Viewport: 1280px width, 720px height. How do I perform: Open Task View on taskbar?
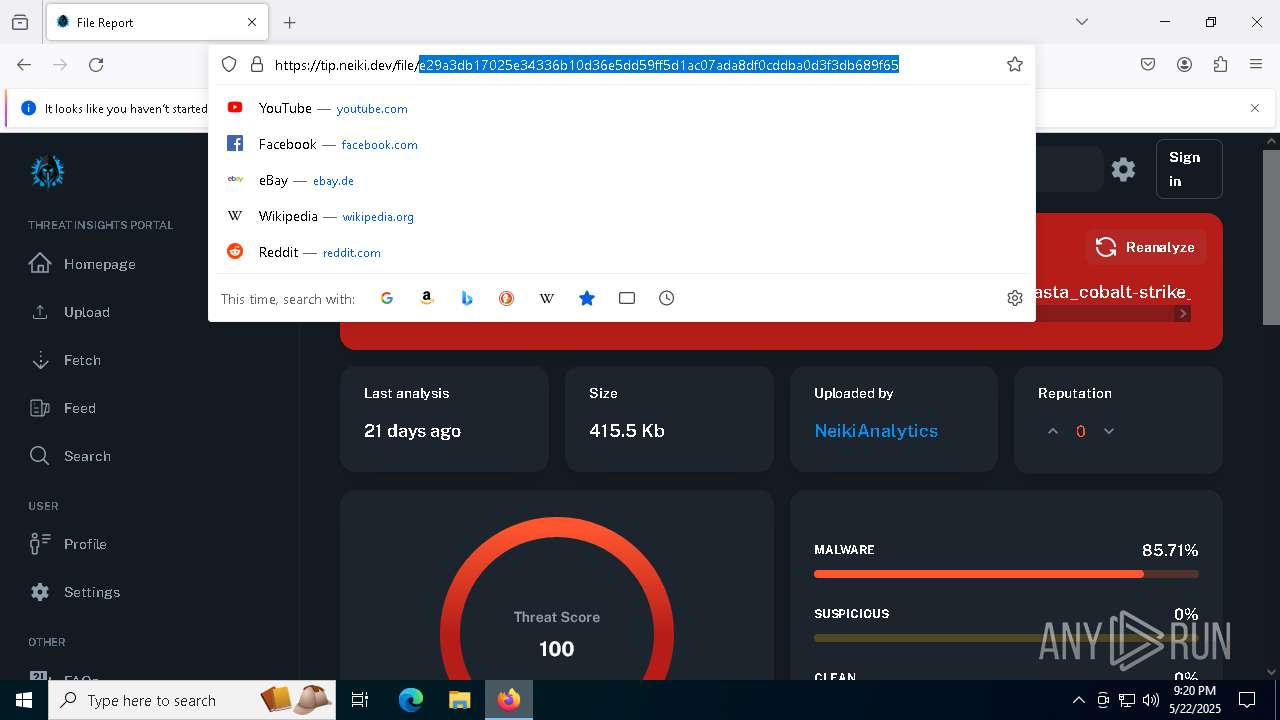click(360, 700)
